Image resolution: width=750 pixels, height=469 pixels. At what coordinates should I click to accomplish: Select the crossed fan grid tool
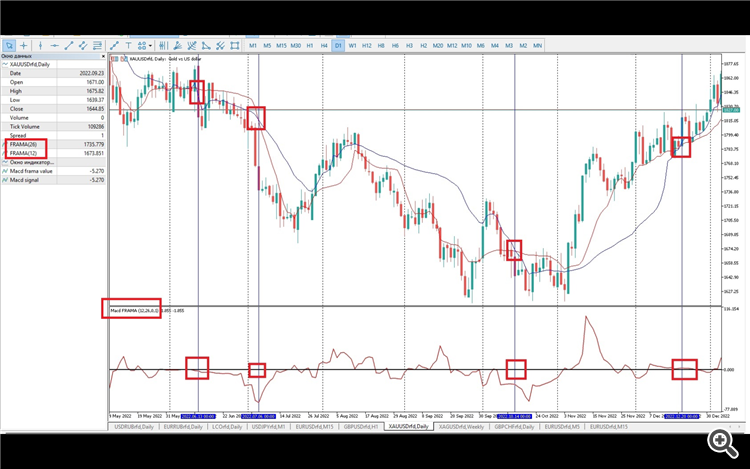tap(192, 45)
